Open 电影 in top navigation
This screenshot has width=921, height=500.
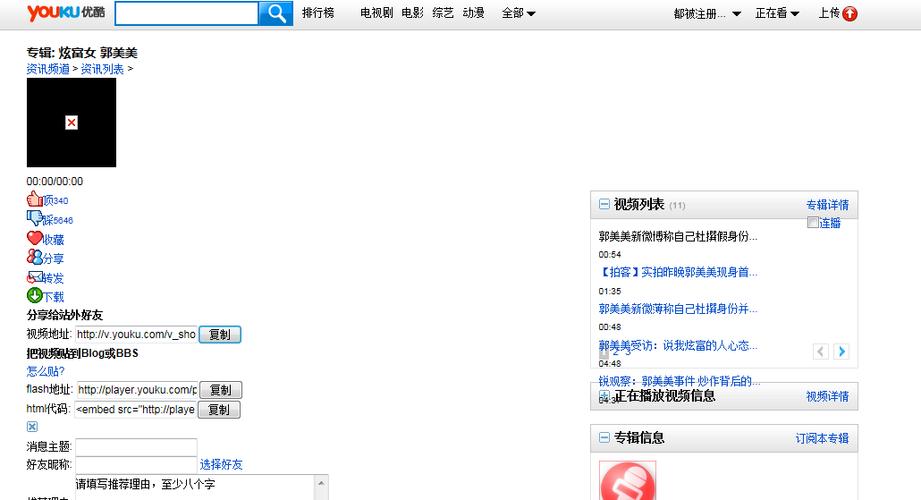[412, 13]
